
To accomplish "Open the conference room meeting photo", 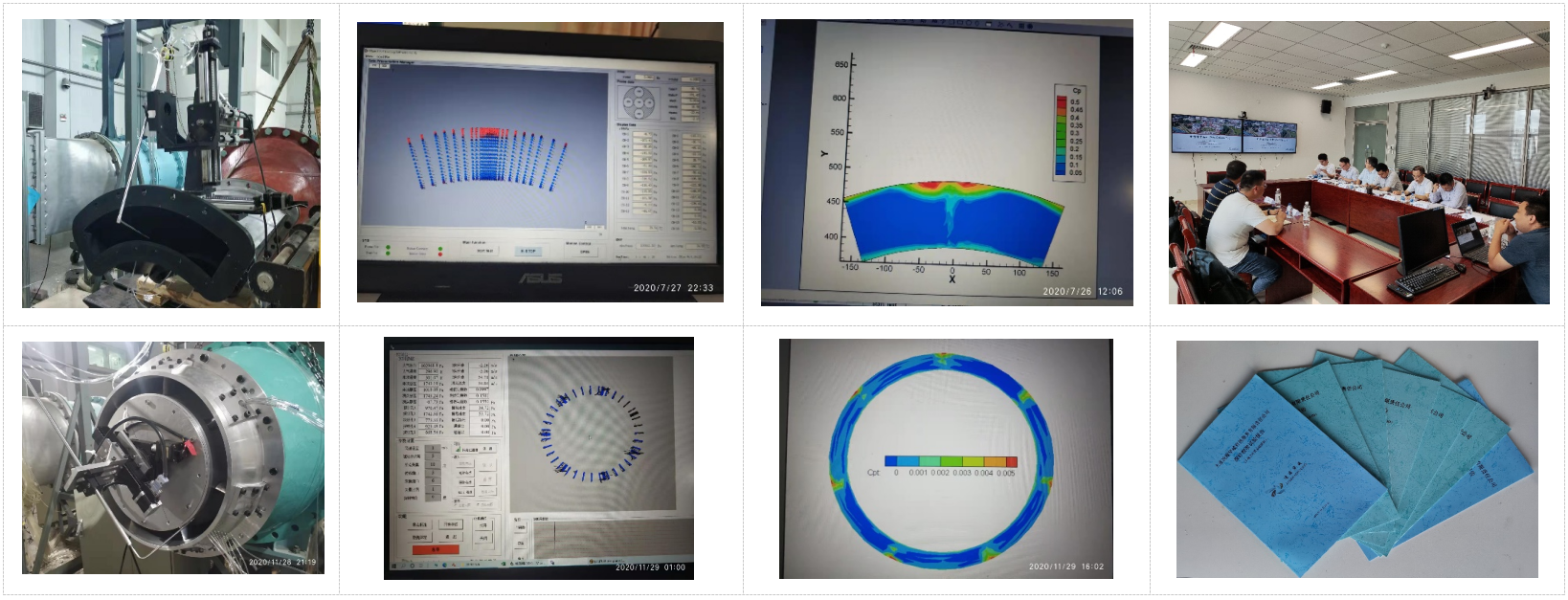I will 1358,164.
